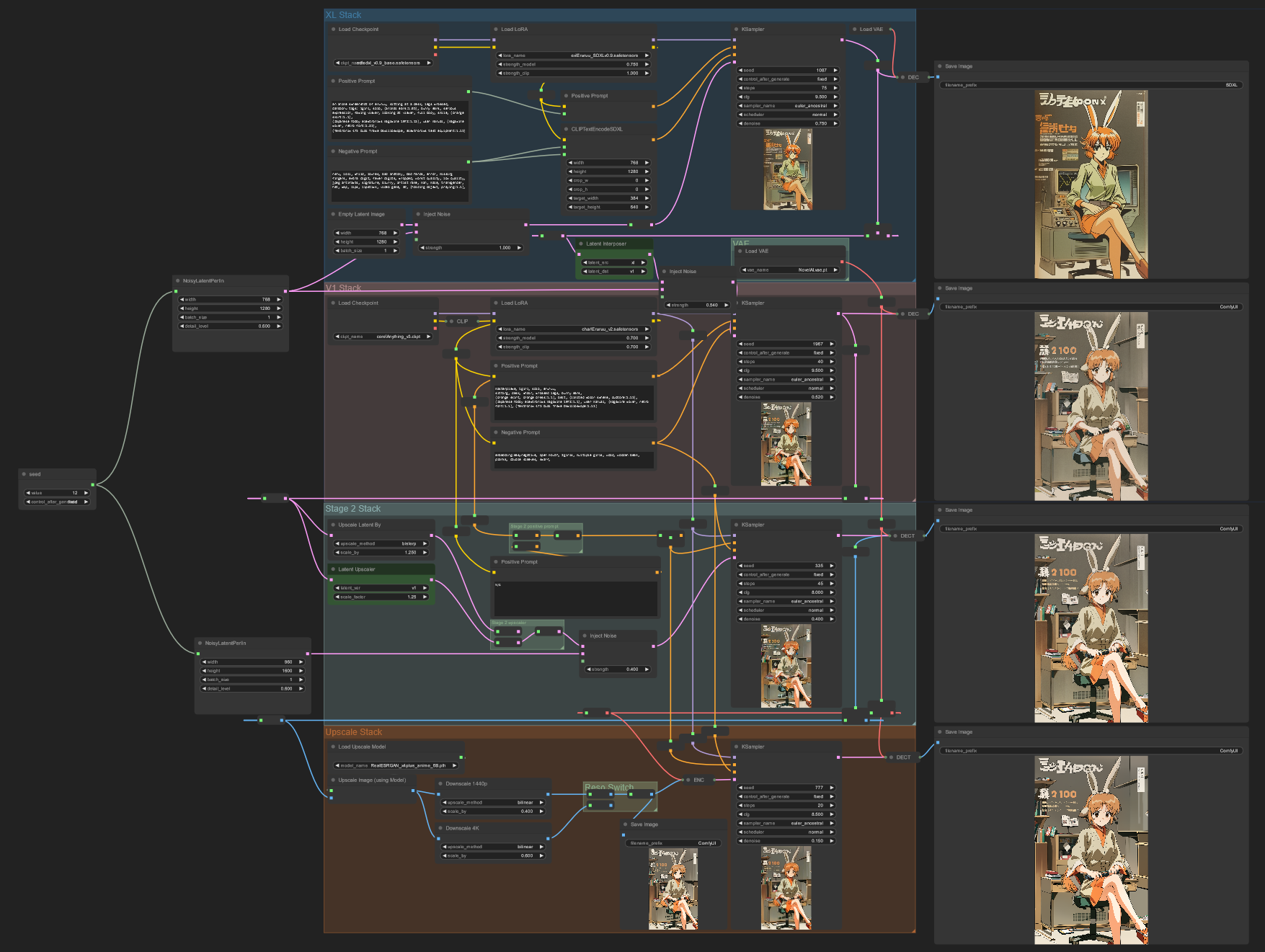Click the left arrow on batch_size in Empty Latent Image
The height and width of the screenshot is (952, 1265).
click(337, 249)
